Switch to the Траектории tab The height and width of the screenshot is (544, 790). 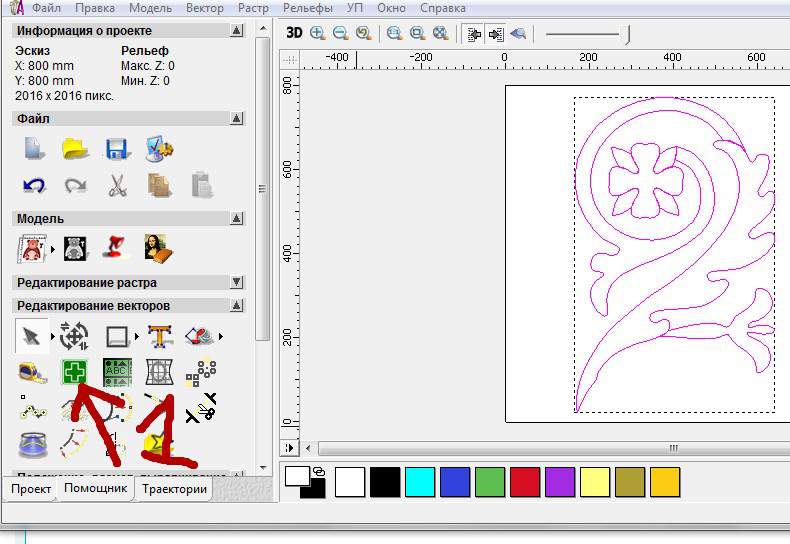(174, 489)
